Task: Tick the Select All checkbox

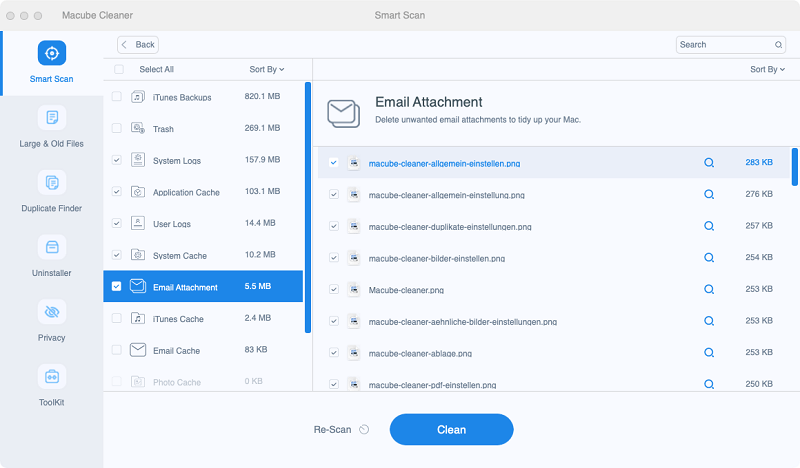Action: pyautogui.click(x=119, y=69)
